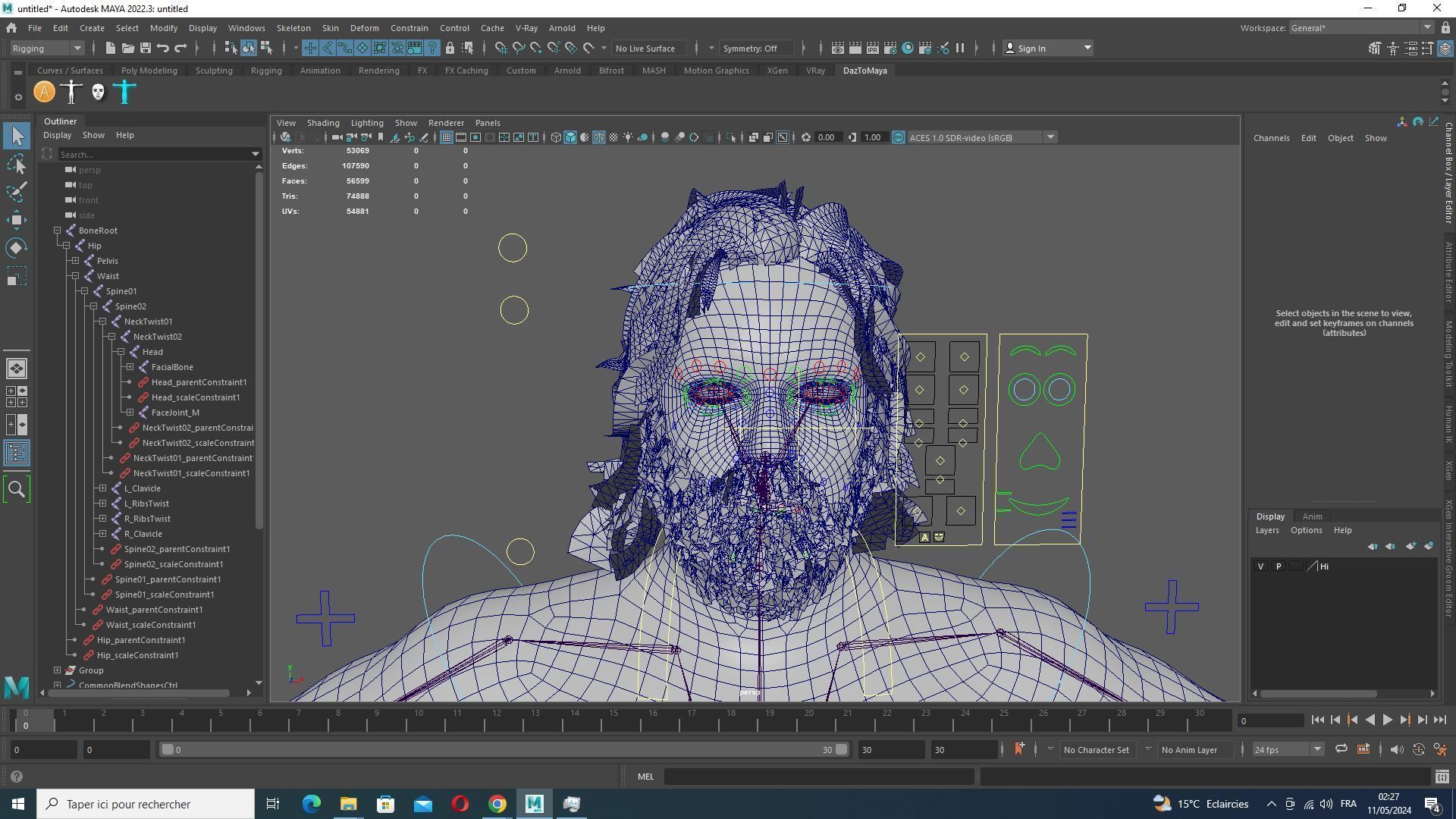This screenshot has height=819, width=1456.
Task: Open Google Chrome from the taskbar
Action: pos(497,804)
